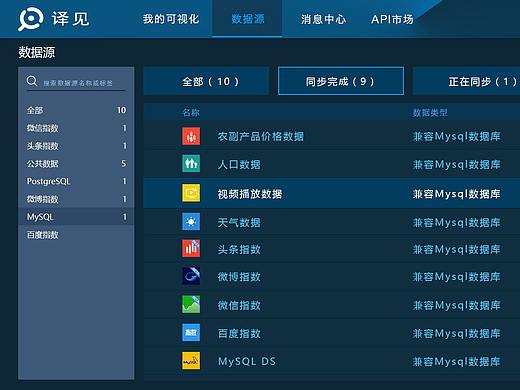The image size is (520, 390).
Task: Click 兼容Mysql数据库 in the 视频播放数据 row
Action: (457, 194)
